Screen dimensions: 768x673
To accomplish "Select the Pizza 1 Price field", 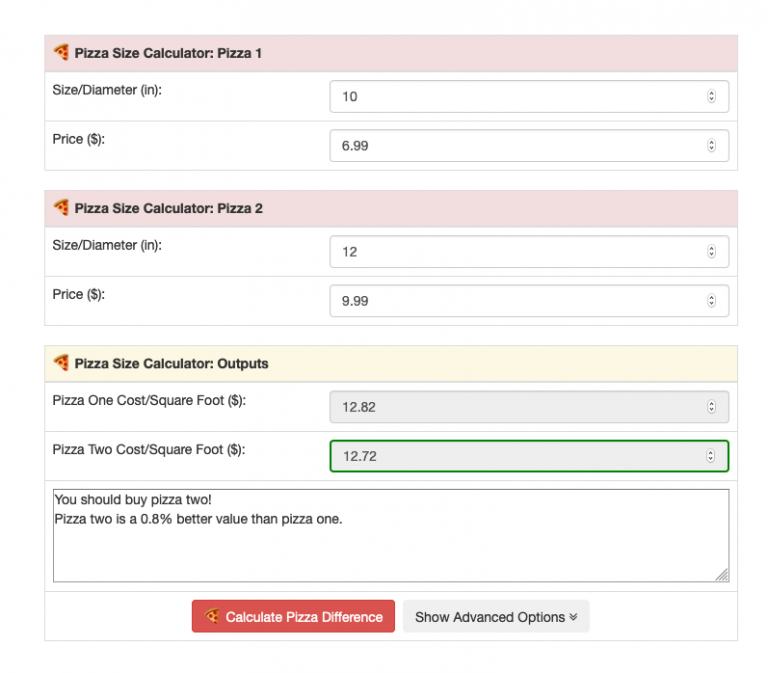I will tap(520, 146).
